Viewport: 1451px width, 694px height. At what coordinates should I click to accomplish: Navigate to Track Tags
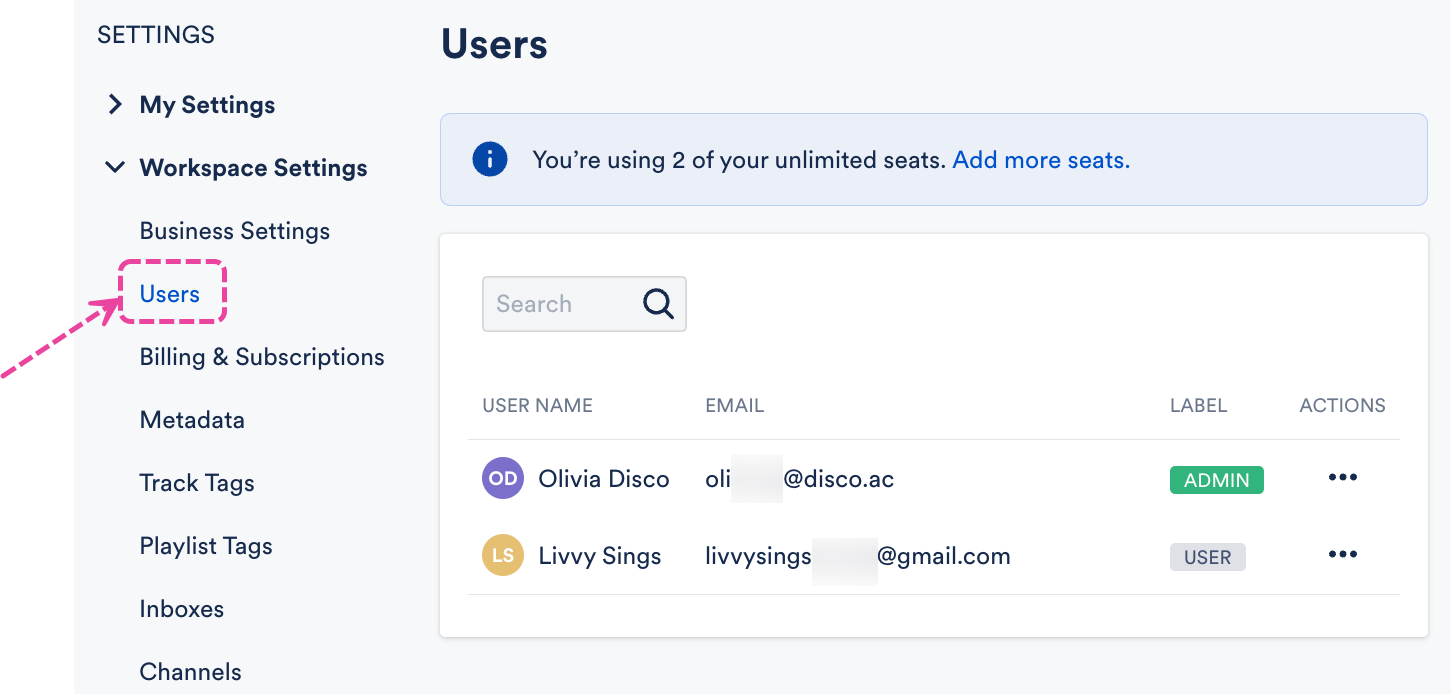pos(197,483)
